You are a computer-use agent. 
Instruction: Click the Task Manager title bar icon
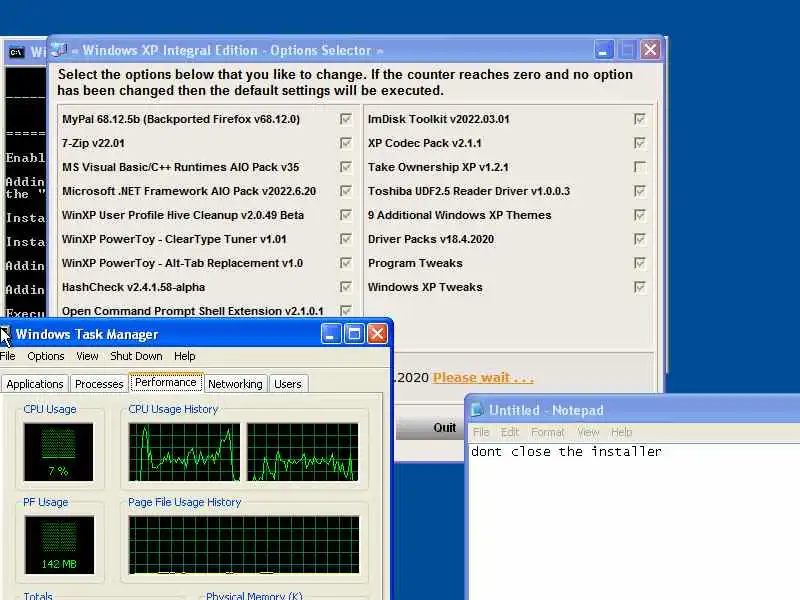(x=5, y=335)
